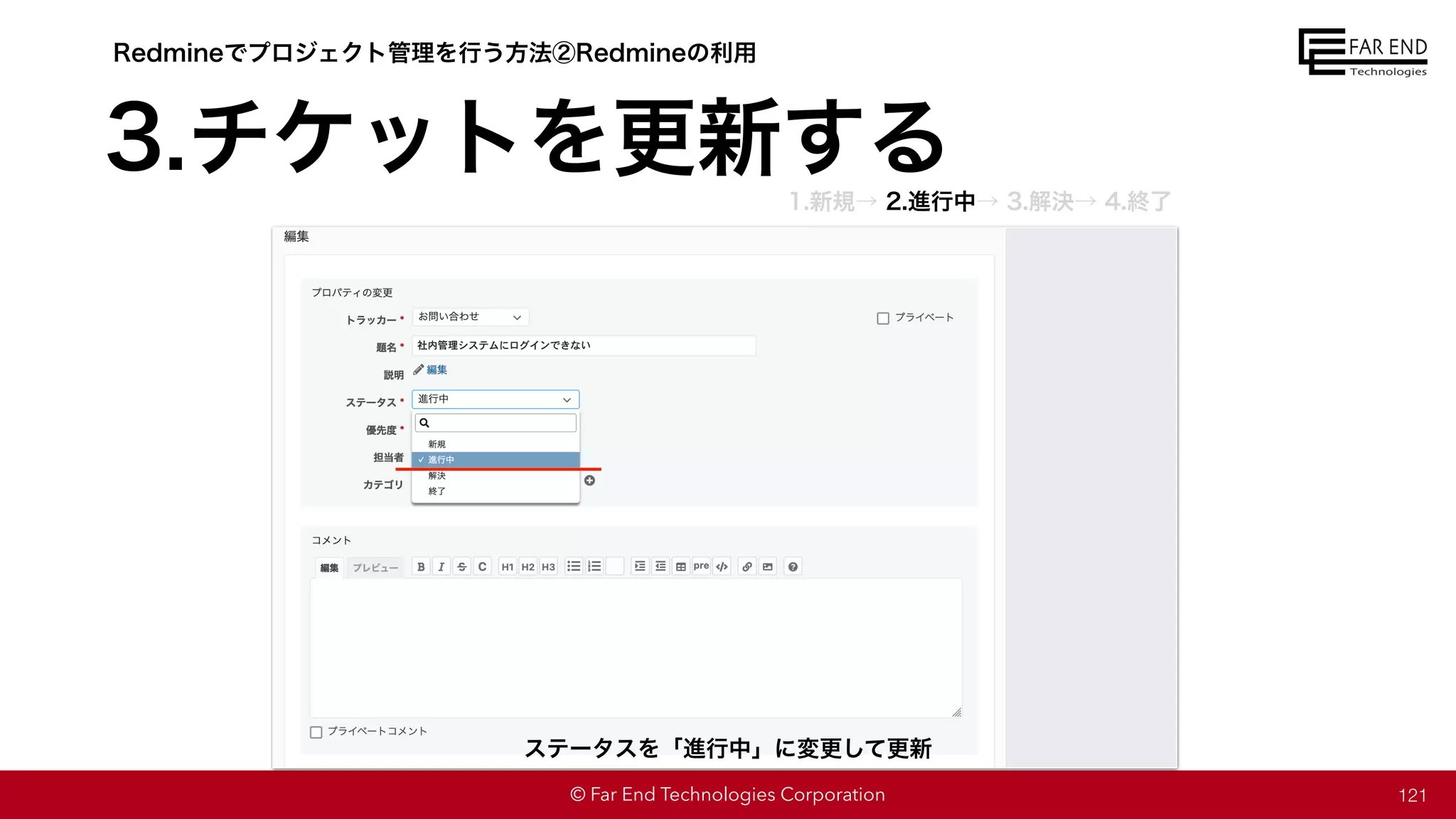Viewport: 1456px width, 819px height.
Task: Choose 新規 in the status list
Action: pos(496,444)
